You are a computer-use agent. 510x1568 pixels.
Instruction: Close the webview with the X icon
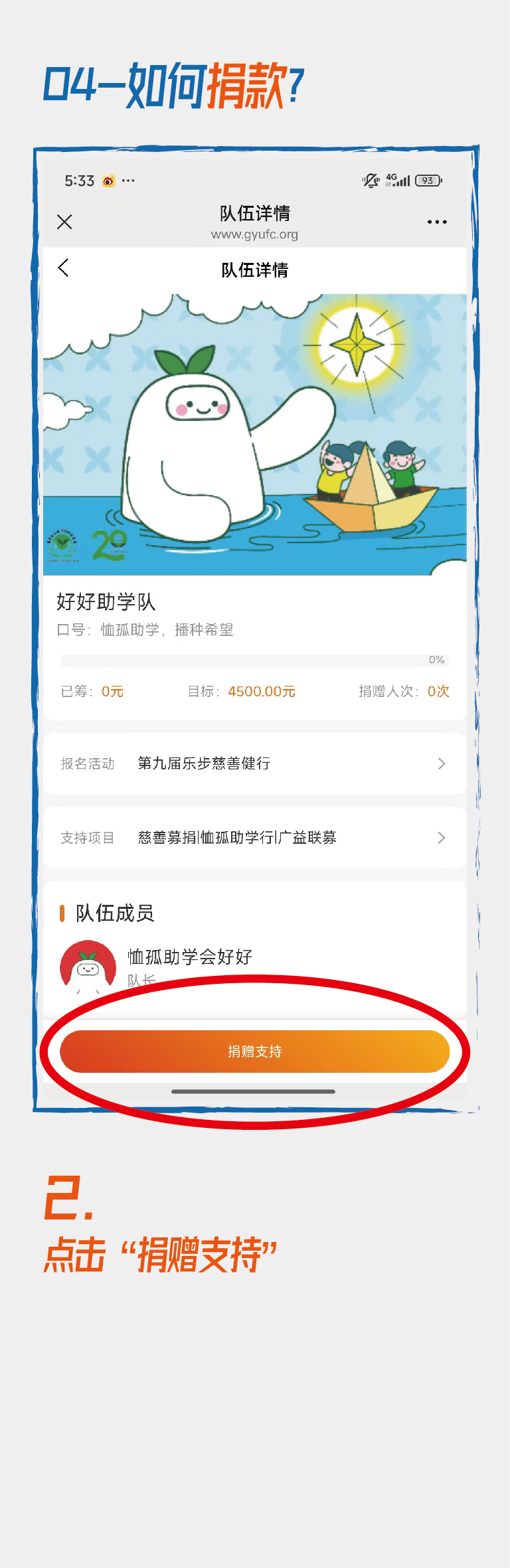tap(64, 222)
